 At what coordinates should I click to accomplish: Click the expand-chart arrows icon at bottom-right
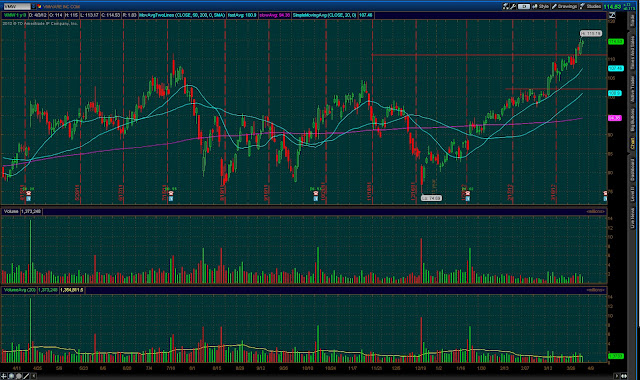pos(624,376)
